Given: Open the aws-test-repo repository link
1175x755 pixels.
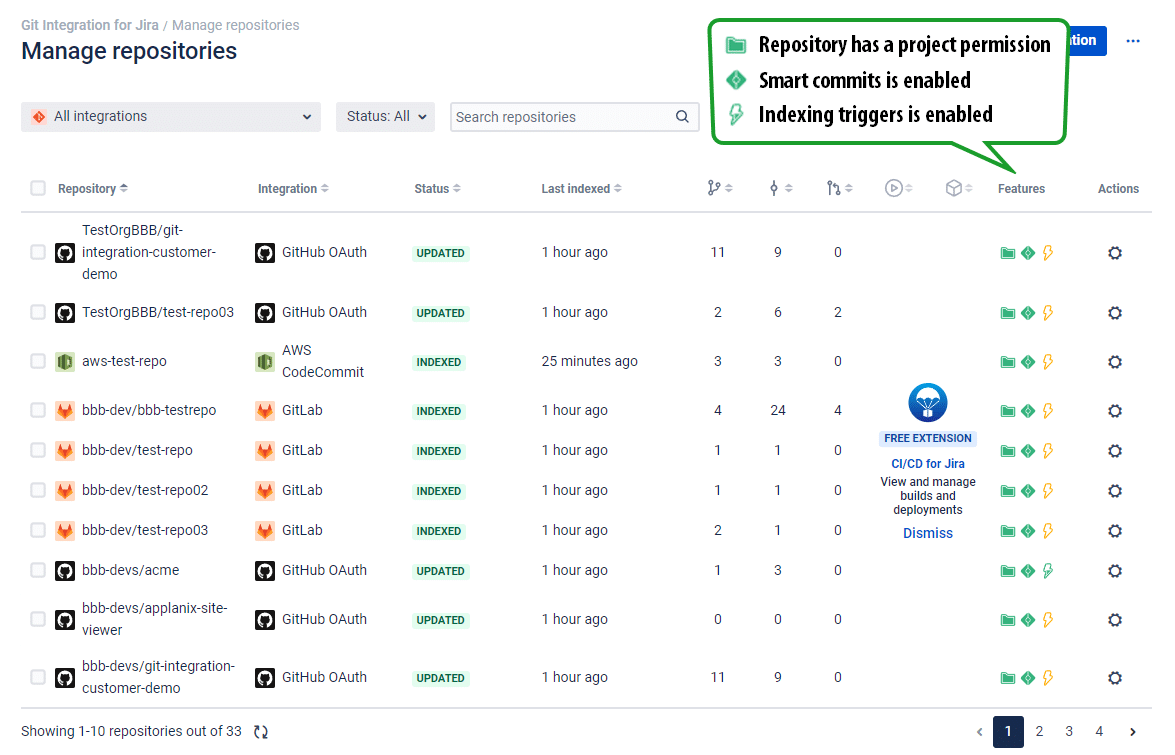Looking at the screenshot, I should click(124, 361).
